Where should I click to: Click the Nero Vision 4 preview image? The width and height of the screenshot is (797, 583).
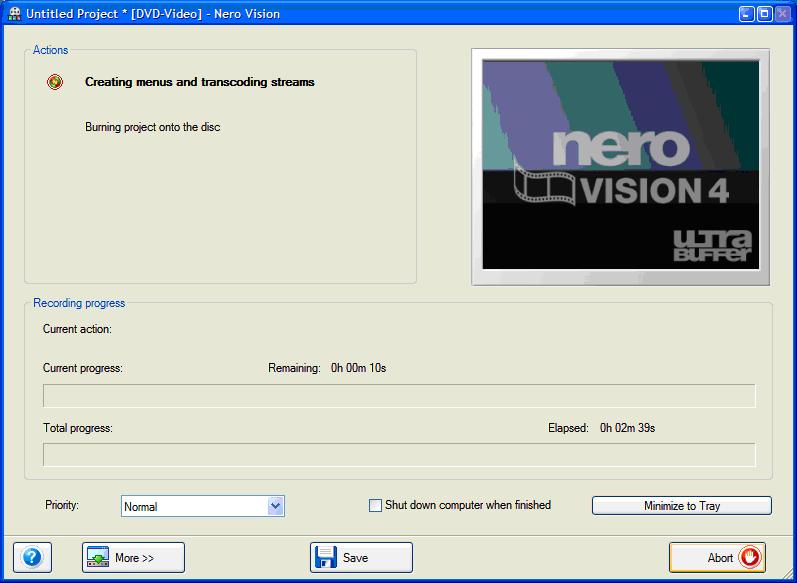(x=621, y=165)
